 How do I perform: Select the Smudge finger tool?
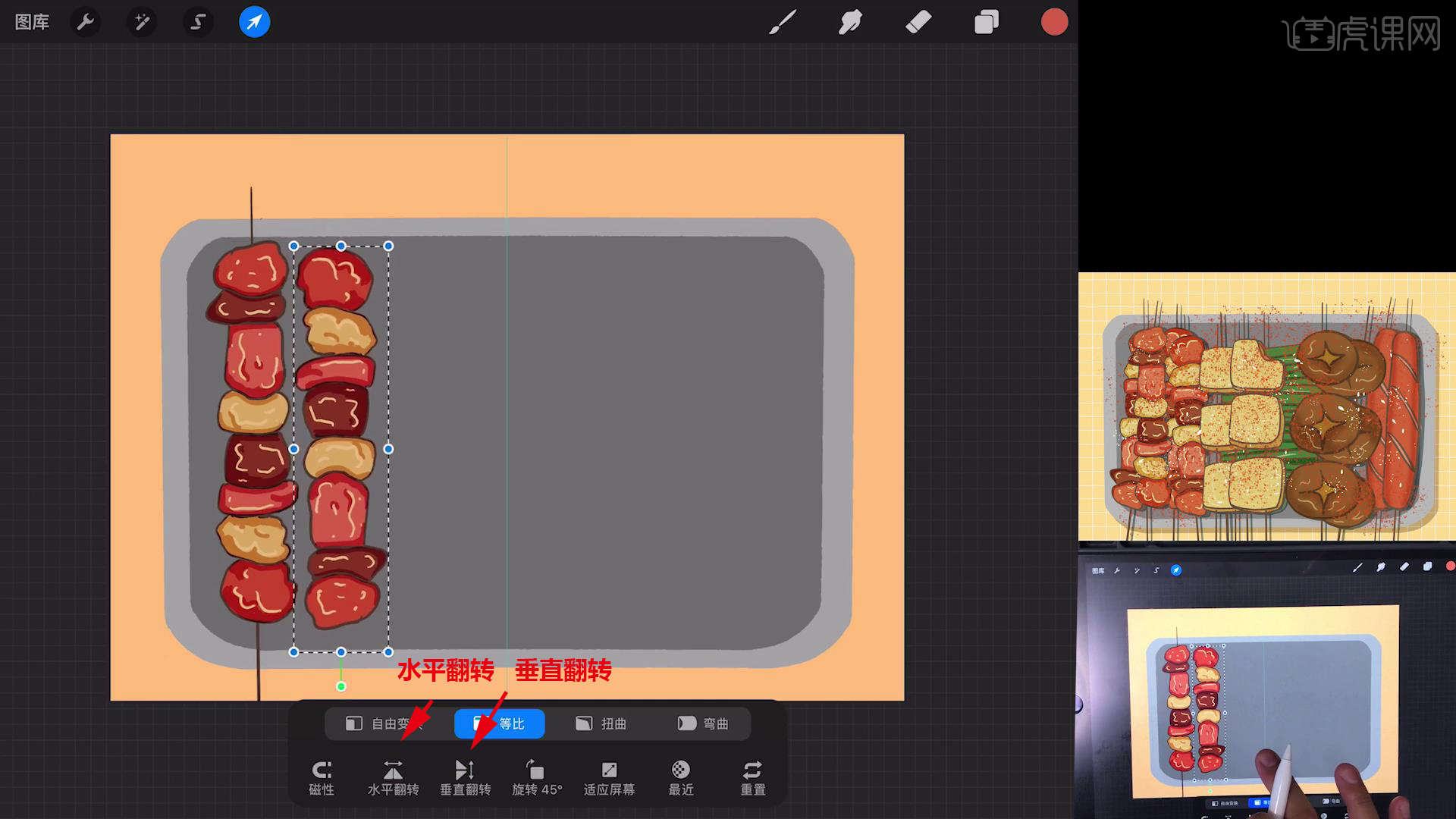click(849, 22)
